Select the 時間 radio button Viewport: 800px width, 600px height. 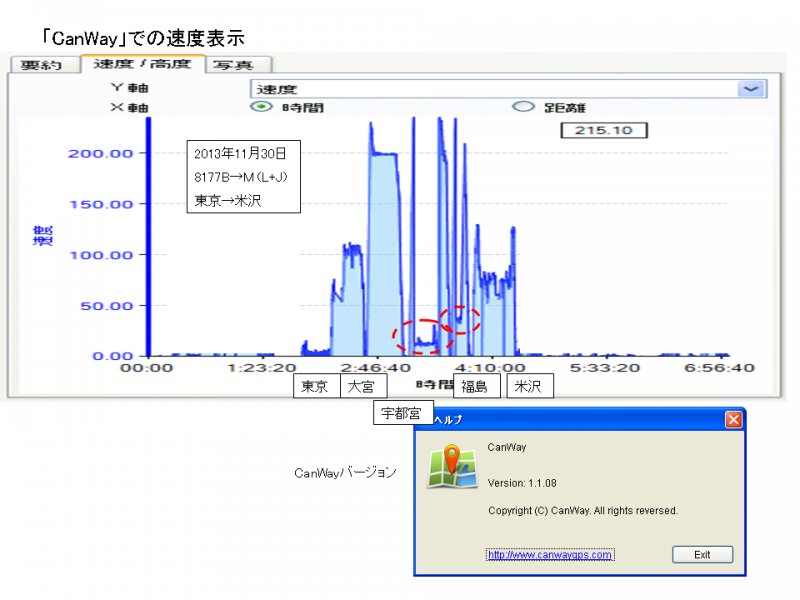click(x=264, y=107)
